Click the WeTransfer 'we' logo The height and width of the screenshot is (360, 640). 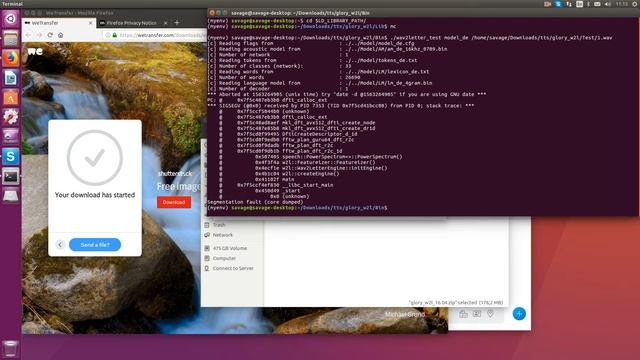(35, 51)
